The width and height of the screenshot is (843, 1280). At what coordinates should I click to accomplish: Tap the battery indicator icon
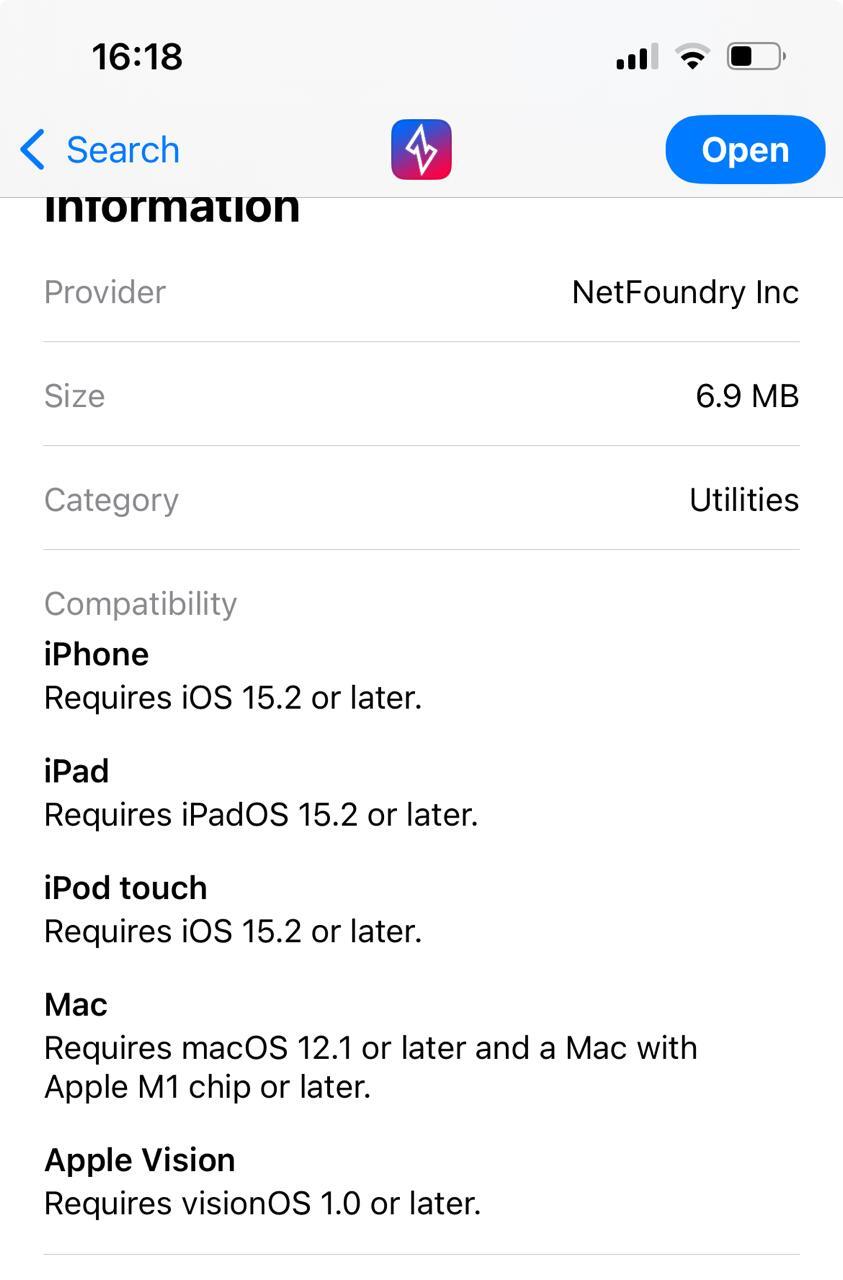pos(756,56)
